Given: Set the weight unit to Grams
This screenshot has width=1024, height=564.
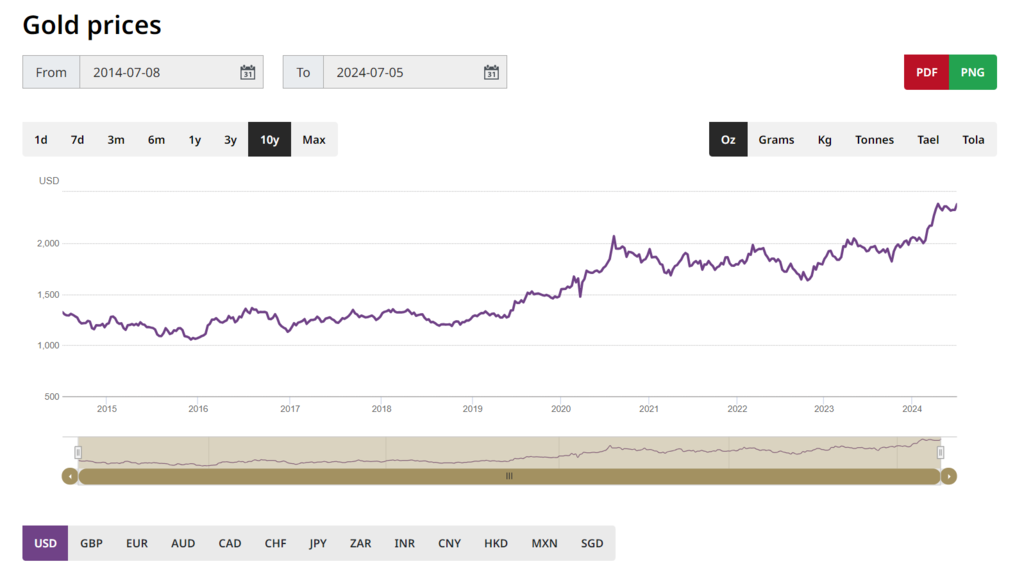Looking at the screenshot, I should (x=776, y=140).
